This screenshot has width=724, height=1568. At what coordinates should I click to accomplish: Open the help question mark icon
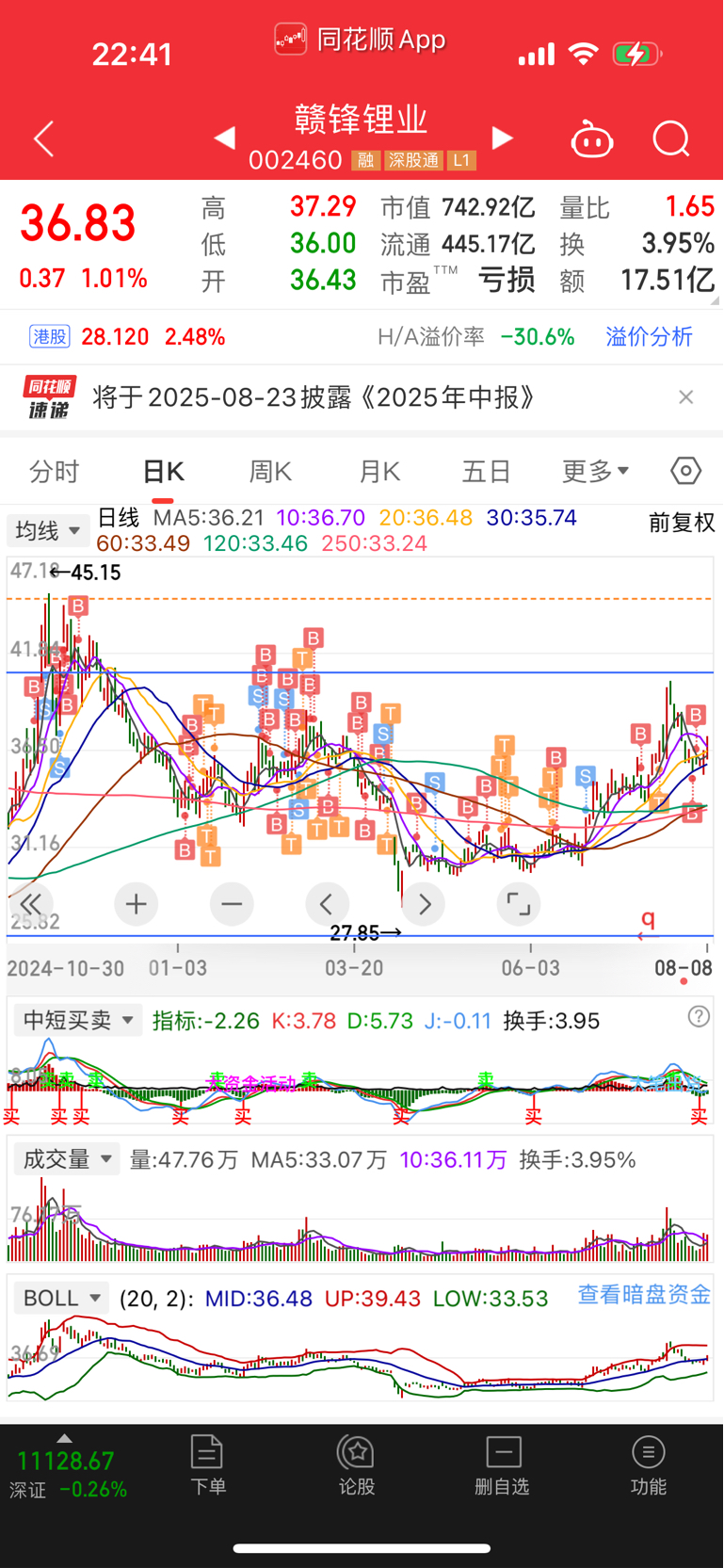tap(699, 1016)
